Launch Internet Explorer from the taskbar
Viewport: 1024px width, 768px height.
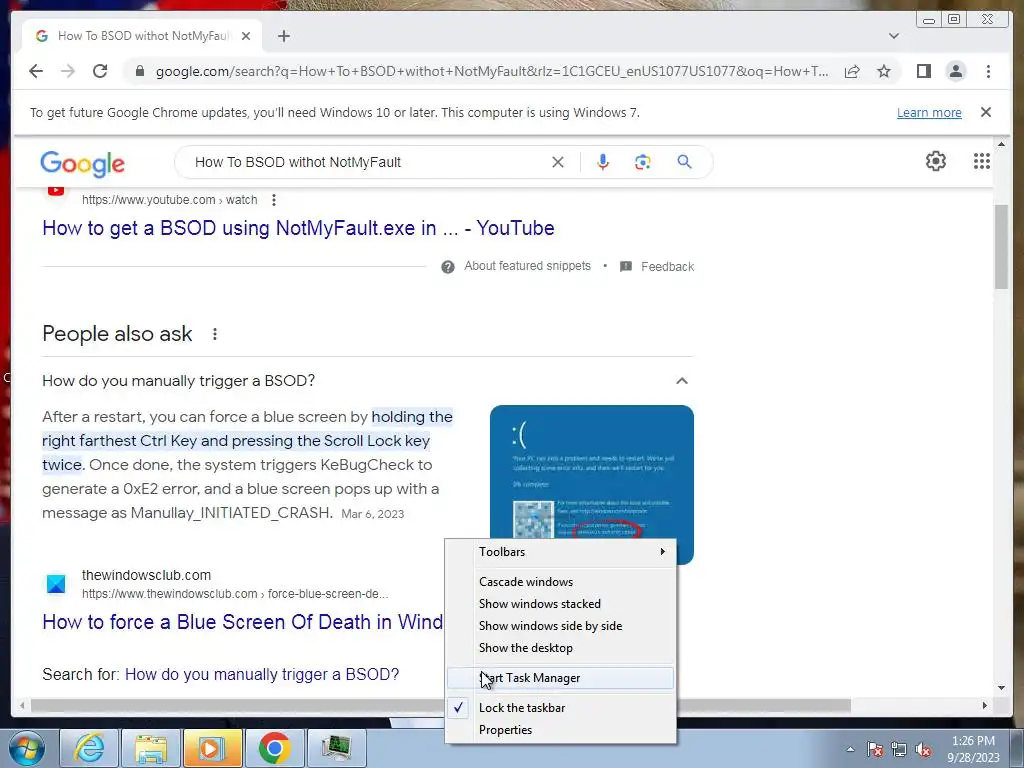pyautogui.click(x=88, y=748)
